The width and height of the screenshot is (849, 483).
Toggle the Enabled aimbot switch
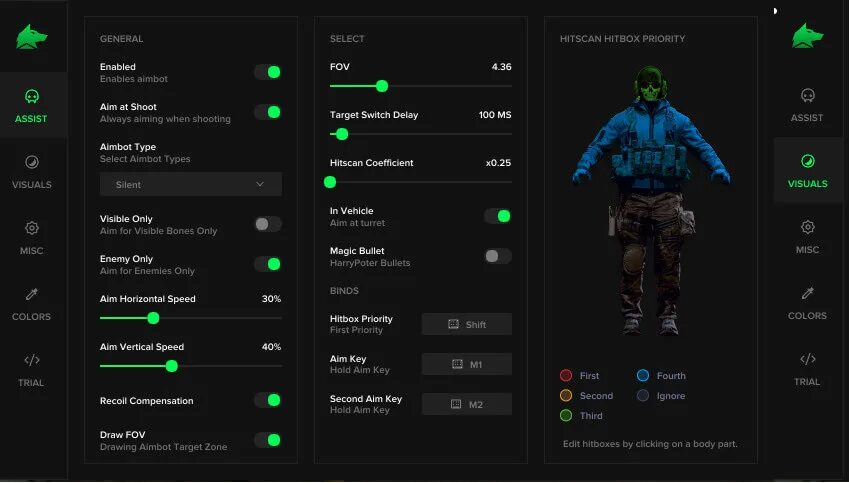tap(268, 72)
